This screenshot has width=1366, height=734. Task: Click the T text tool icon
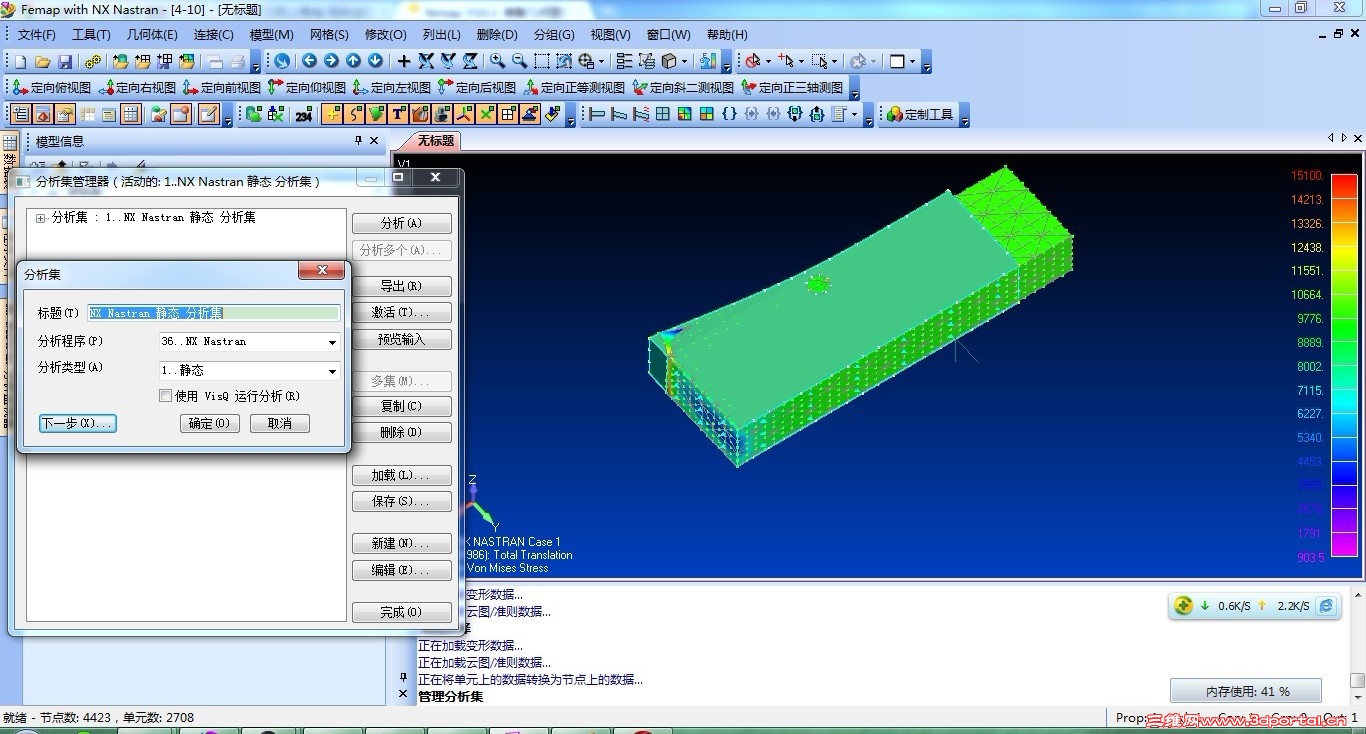point(398,114)
